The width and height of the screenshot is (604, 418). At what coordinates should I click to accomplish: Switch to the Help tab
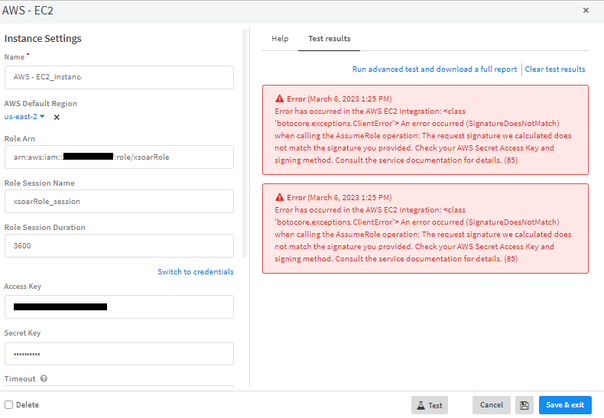[280, 39]
